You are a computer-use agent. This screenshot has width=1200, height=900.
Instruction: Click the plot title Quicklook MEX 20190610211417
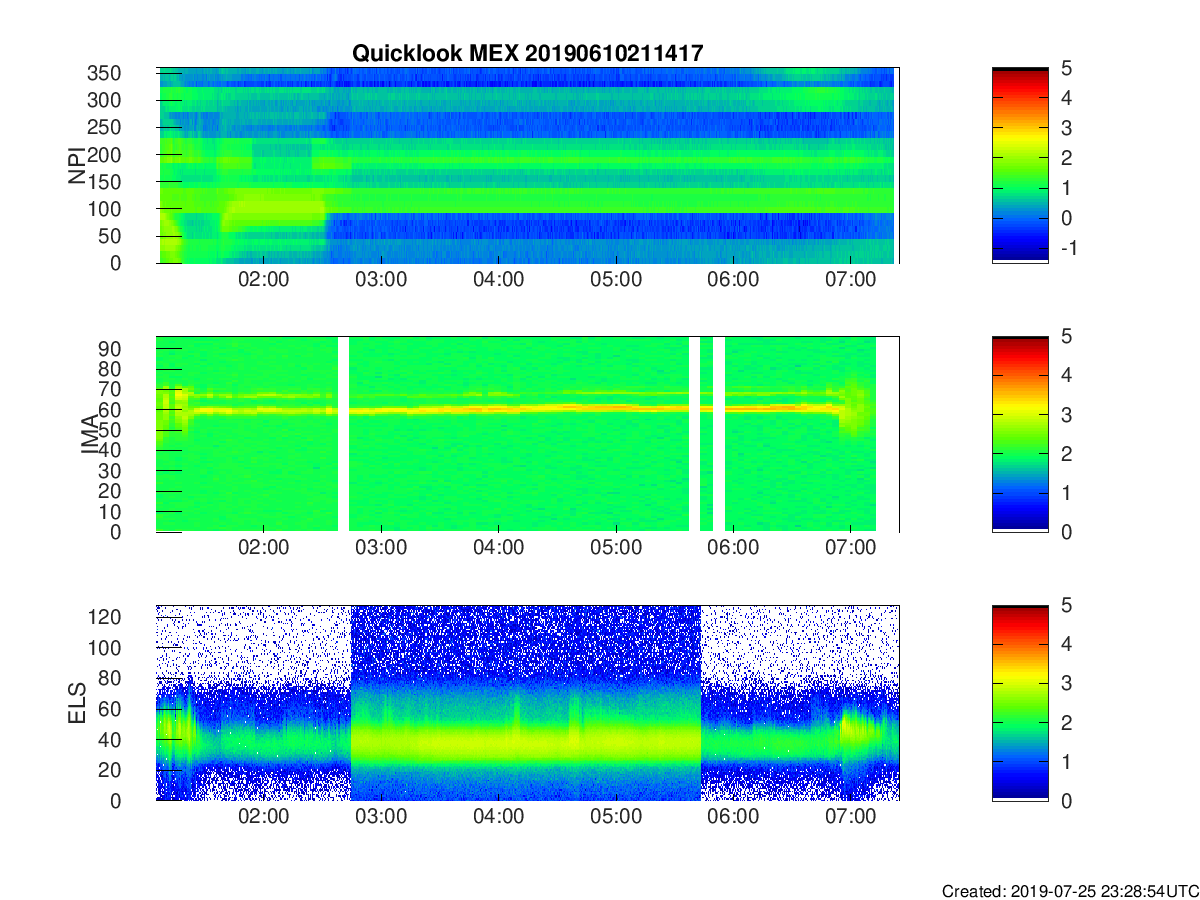pyautogui.click(x=527, y=54)
